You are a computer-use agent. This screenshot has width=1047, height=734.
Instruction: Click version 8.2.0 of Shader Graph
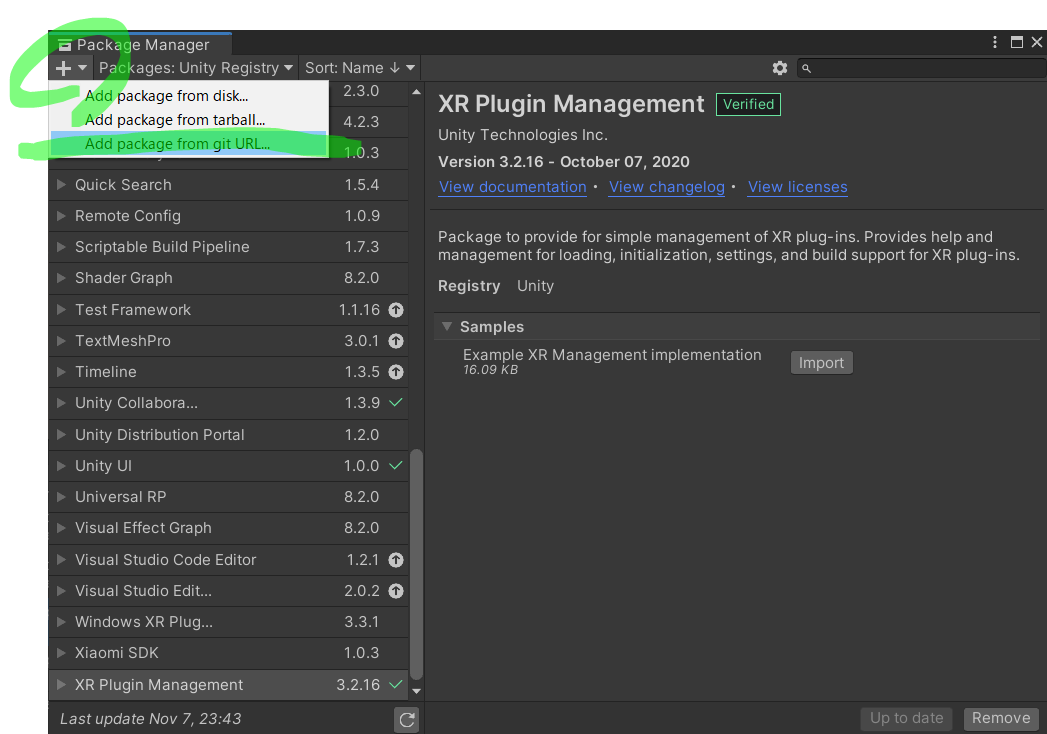click(361, 278)
